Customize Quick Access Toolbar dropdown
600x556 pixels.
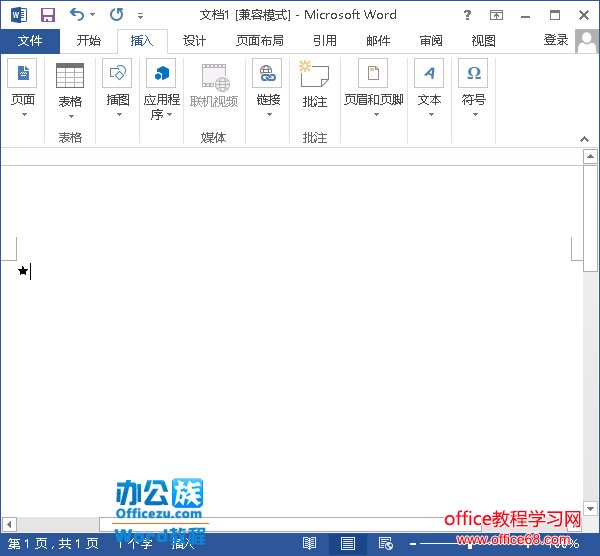tap(140, 16)
